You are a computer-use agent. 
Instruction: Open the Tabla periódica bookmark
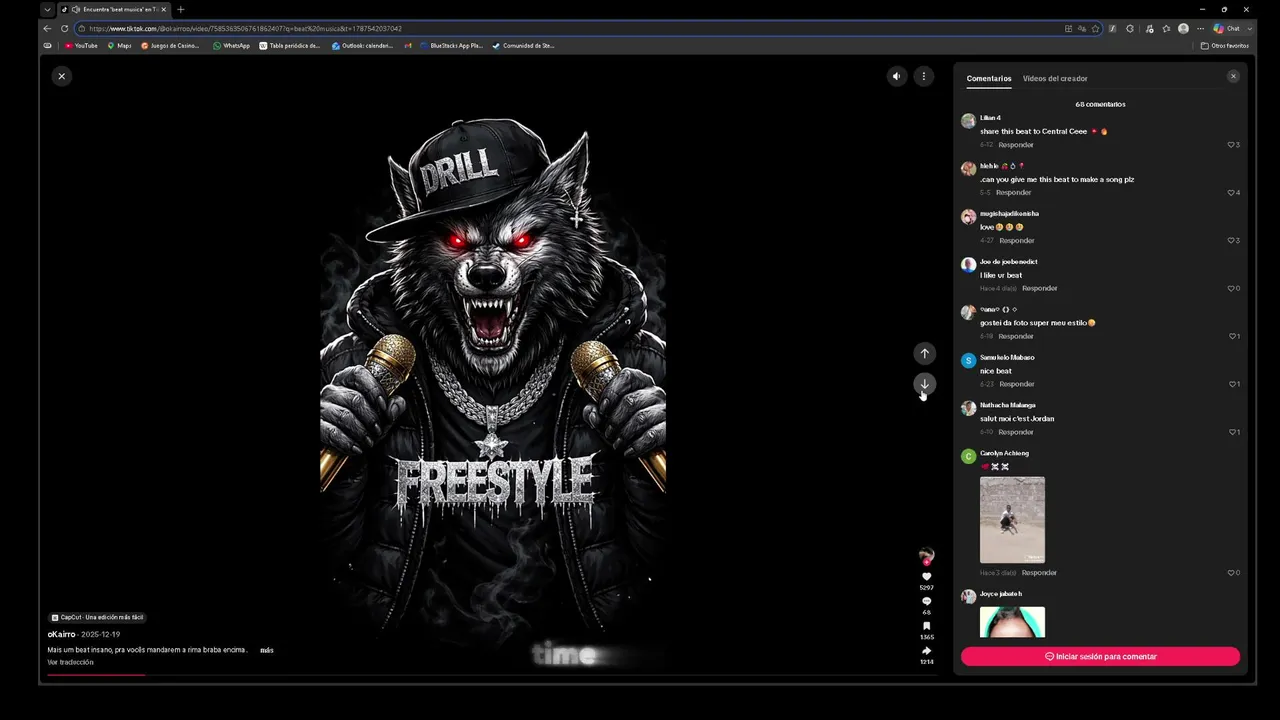click(x=290, y=46)
